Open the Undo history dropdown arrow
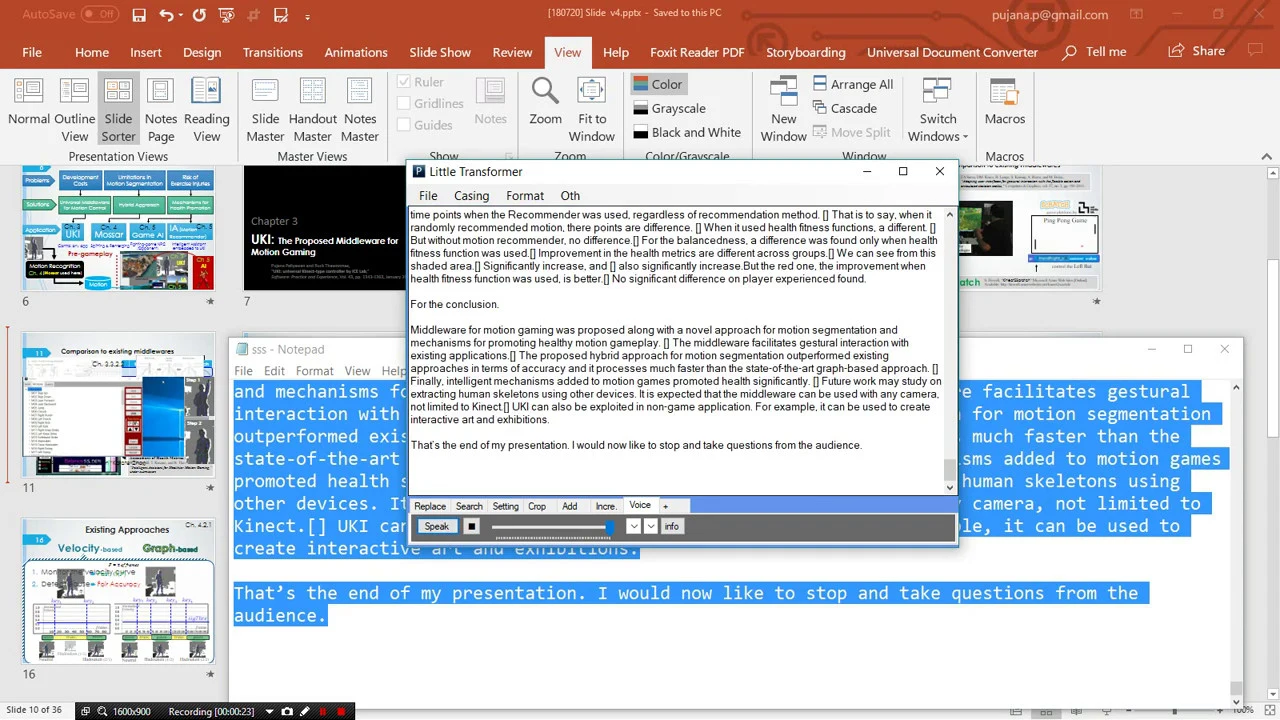 tap(181, 16)
